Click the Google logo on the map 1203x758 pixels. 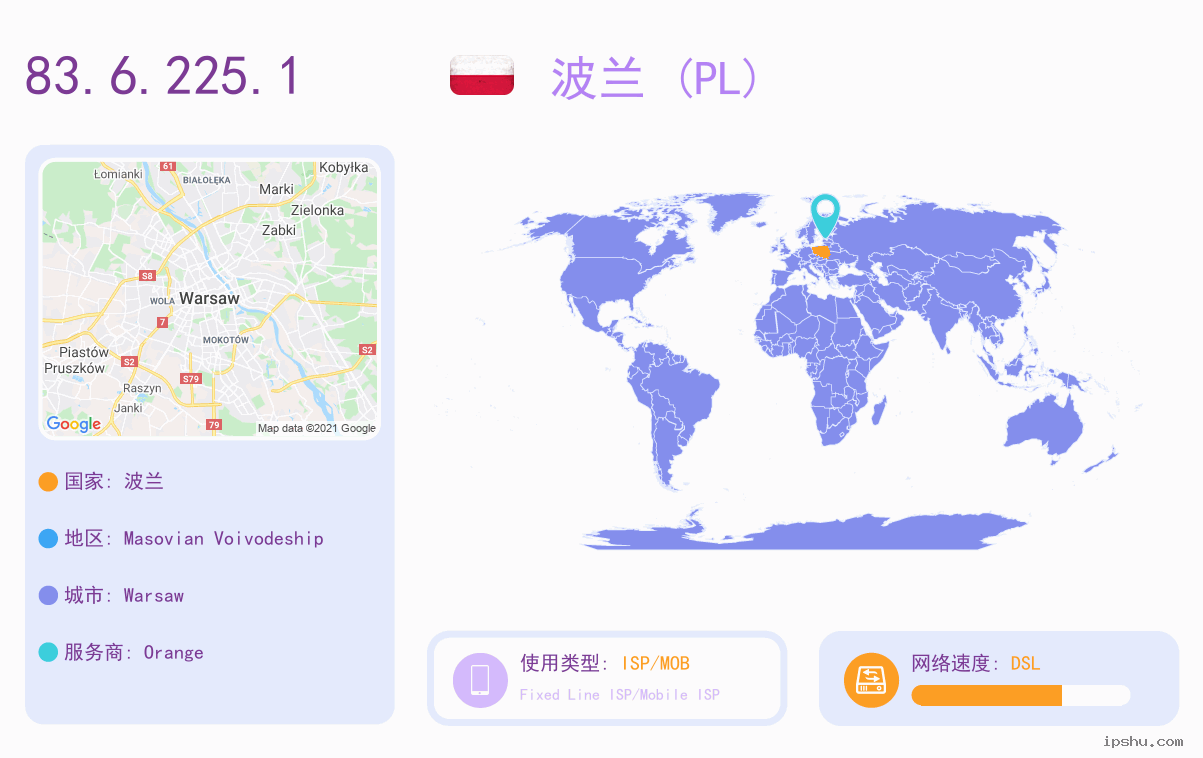click(74, 424)
